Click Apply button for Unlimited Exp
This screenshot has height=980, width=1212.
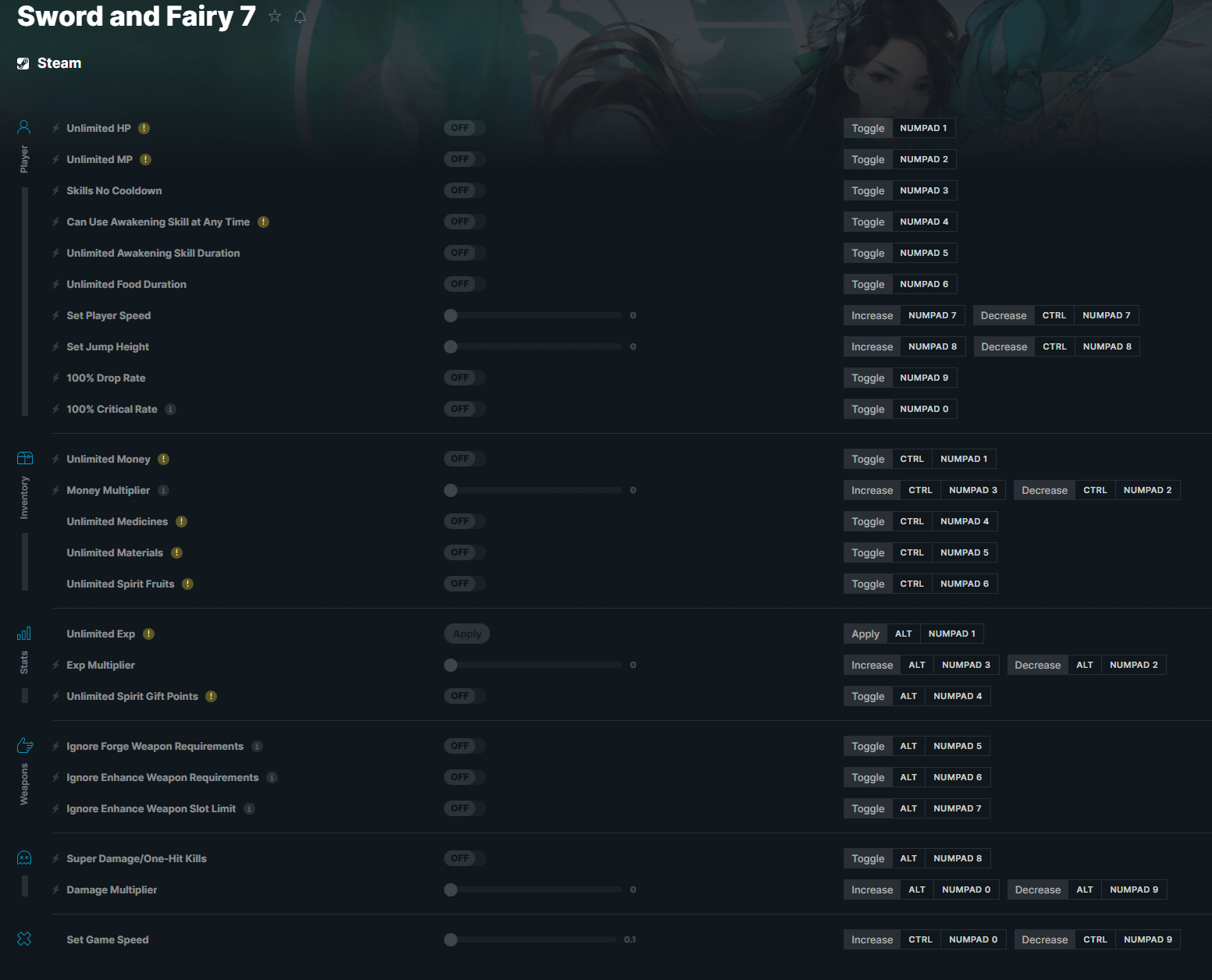467,634
